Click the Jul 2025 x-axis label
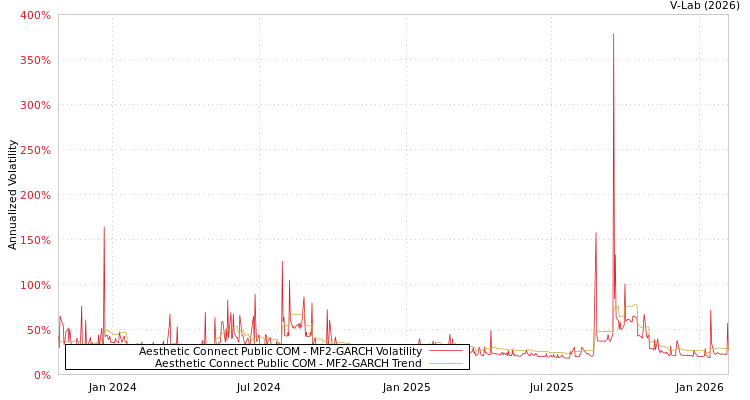This screenshot has height=400, width=750. (x=551, y=388)
